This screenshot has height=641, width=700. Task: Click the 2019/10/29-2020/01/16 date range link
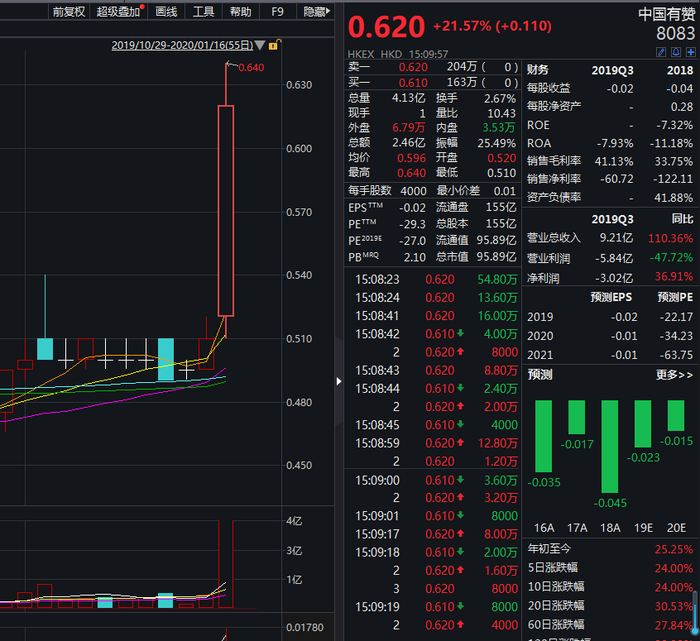tap(182, 45)
